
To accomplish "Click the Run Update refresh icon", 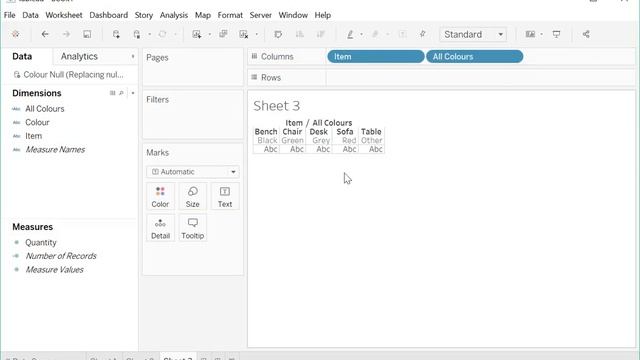I will click(162, 34).
